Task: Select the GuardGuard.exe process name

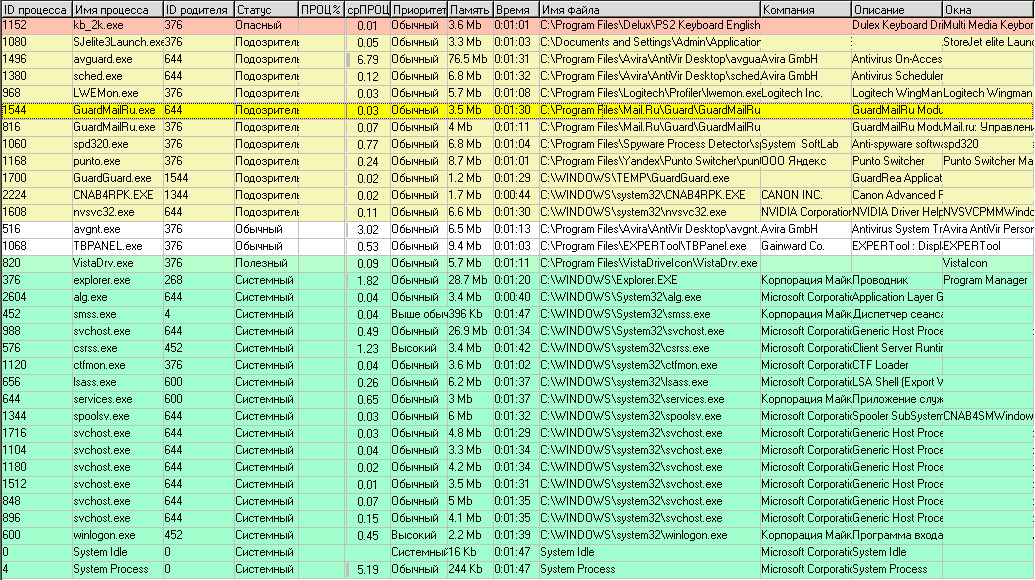Action: [112, 178]
